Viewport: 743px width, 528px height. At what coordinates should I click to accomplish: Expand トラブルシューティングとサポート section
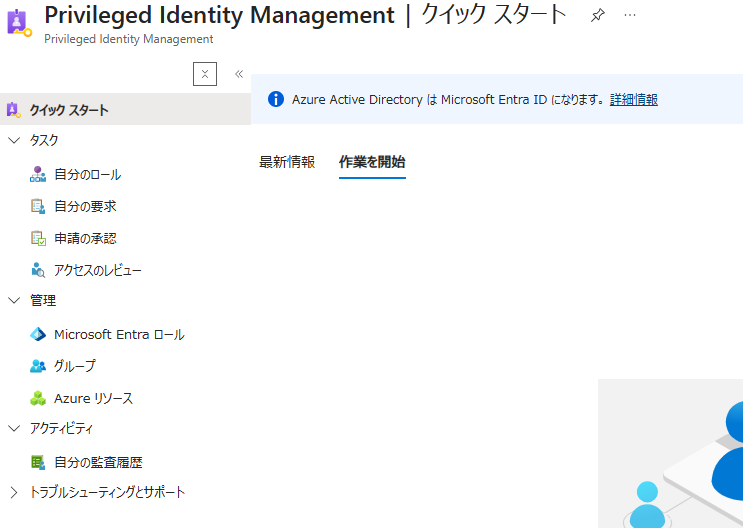click(x=14, y=492)
